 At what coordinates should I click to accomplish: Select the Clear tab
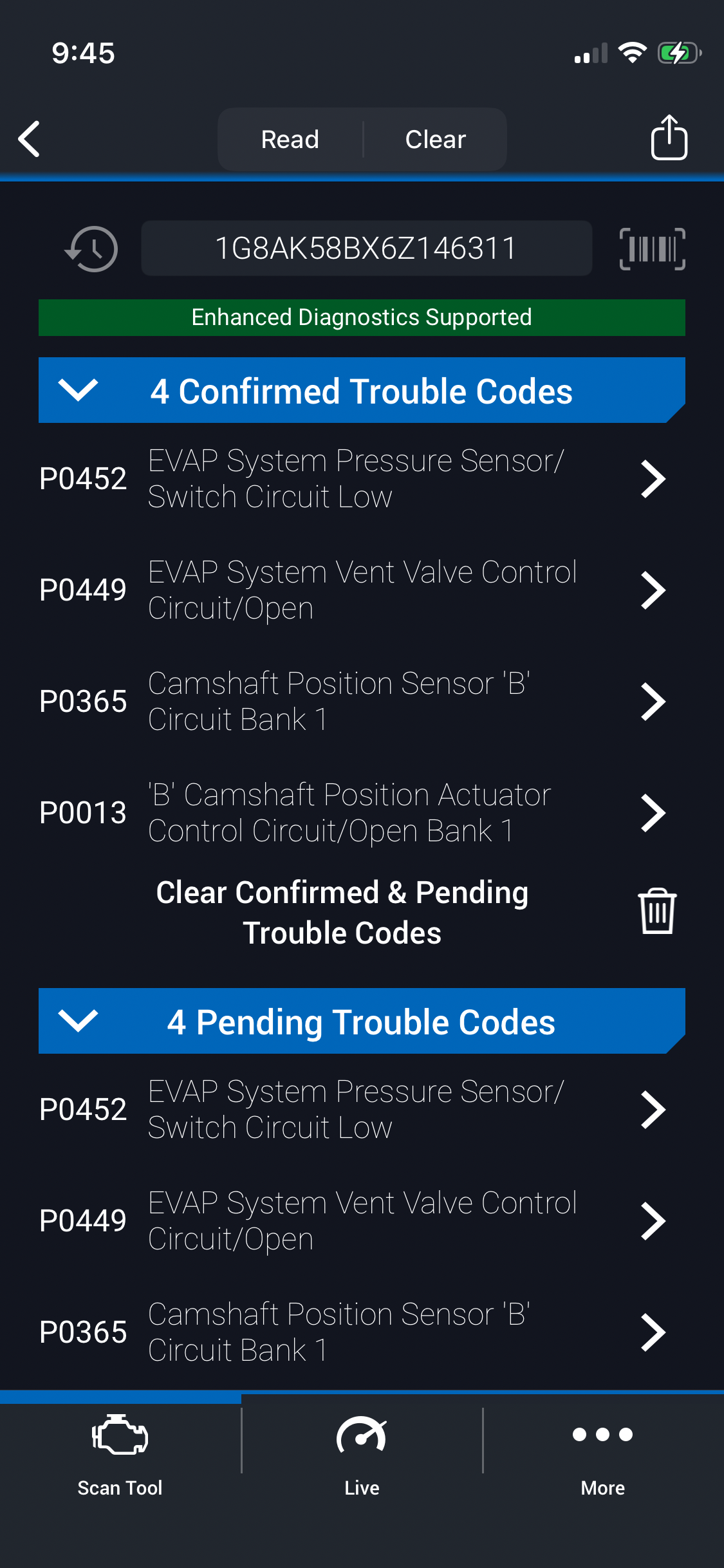pos(436,140)
